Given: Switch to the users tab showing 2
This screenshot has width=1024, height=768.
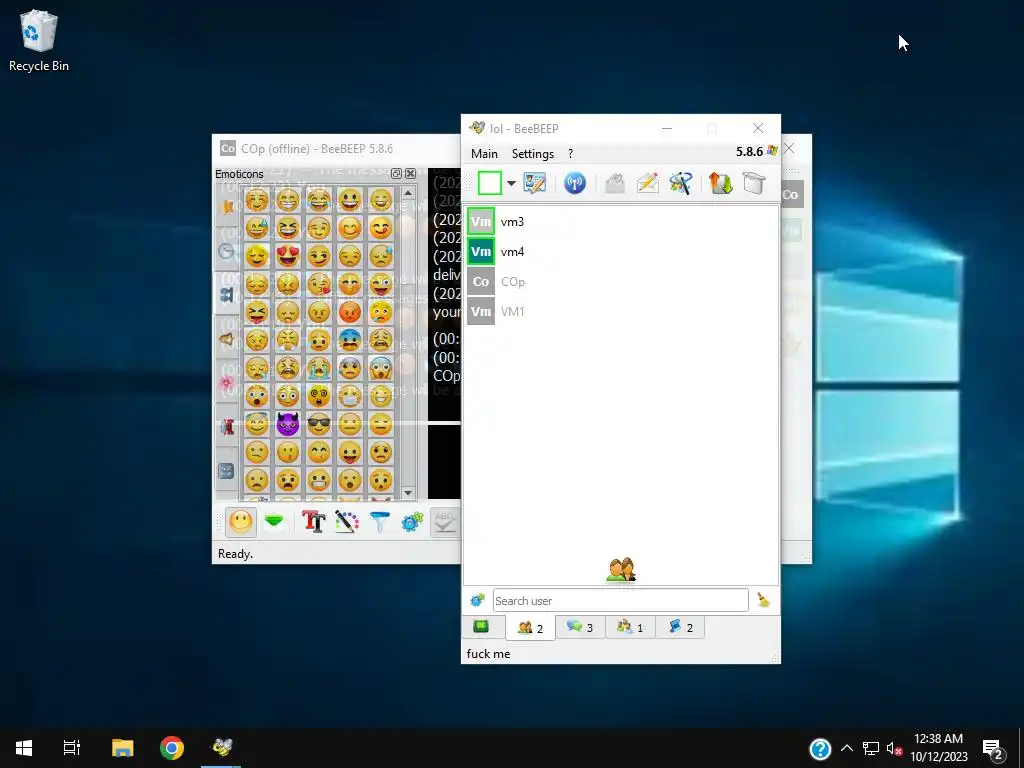Looking at the screenshot, I should point(530,628).
